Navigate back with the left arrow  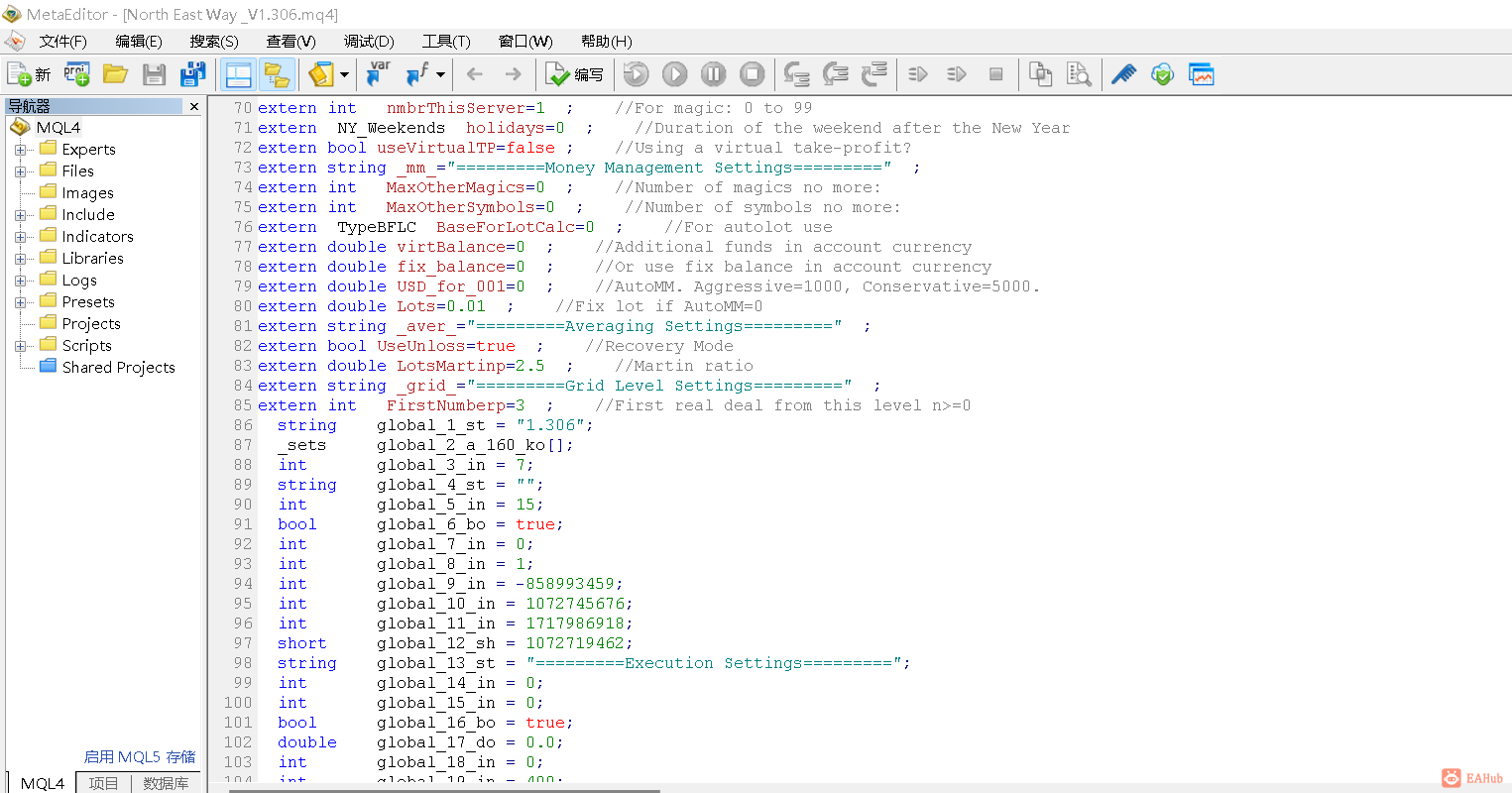click(475, 74)
